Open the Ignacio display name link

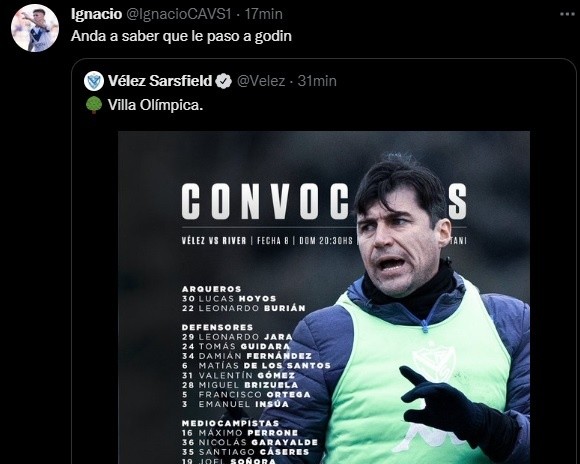96,14
